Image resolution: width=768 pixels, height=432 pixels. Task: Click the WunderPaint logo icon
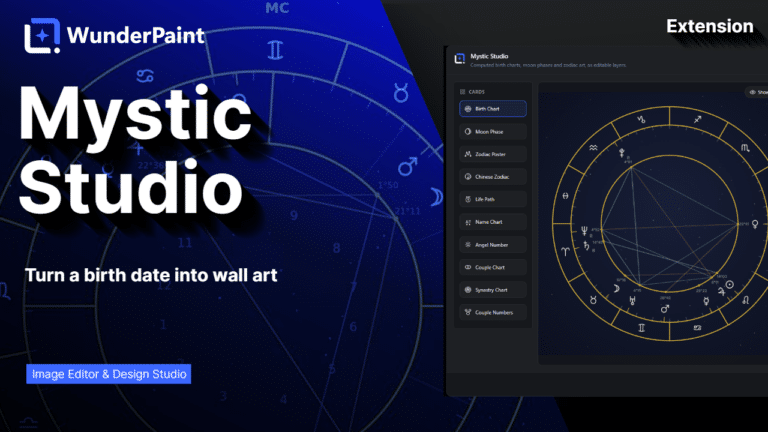(42, 35)
